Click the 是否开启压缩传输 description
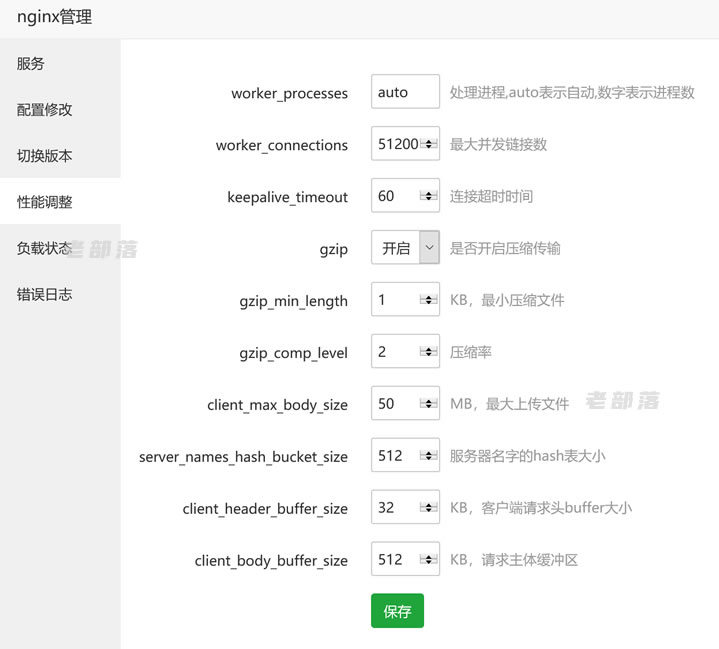This screenshot has height=649, width=719. (505, 248)
